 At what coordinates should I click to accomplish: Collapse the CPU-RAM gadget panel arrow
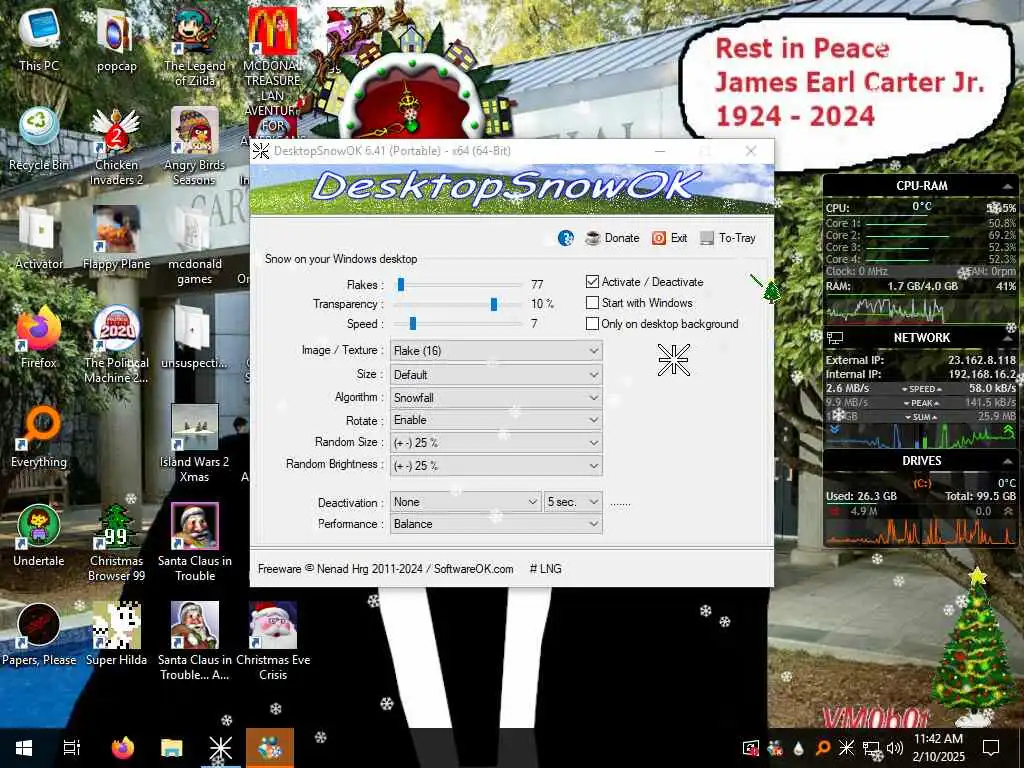click(1007, 187)
